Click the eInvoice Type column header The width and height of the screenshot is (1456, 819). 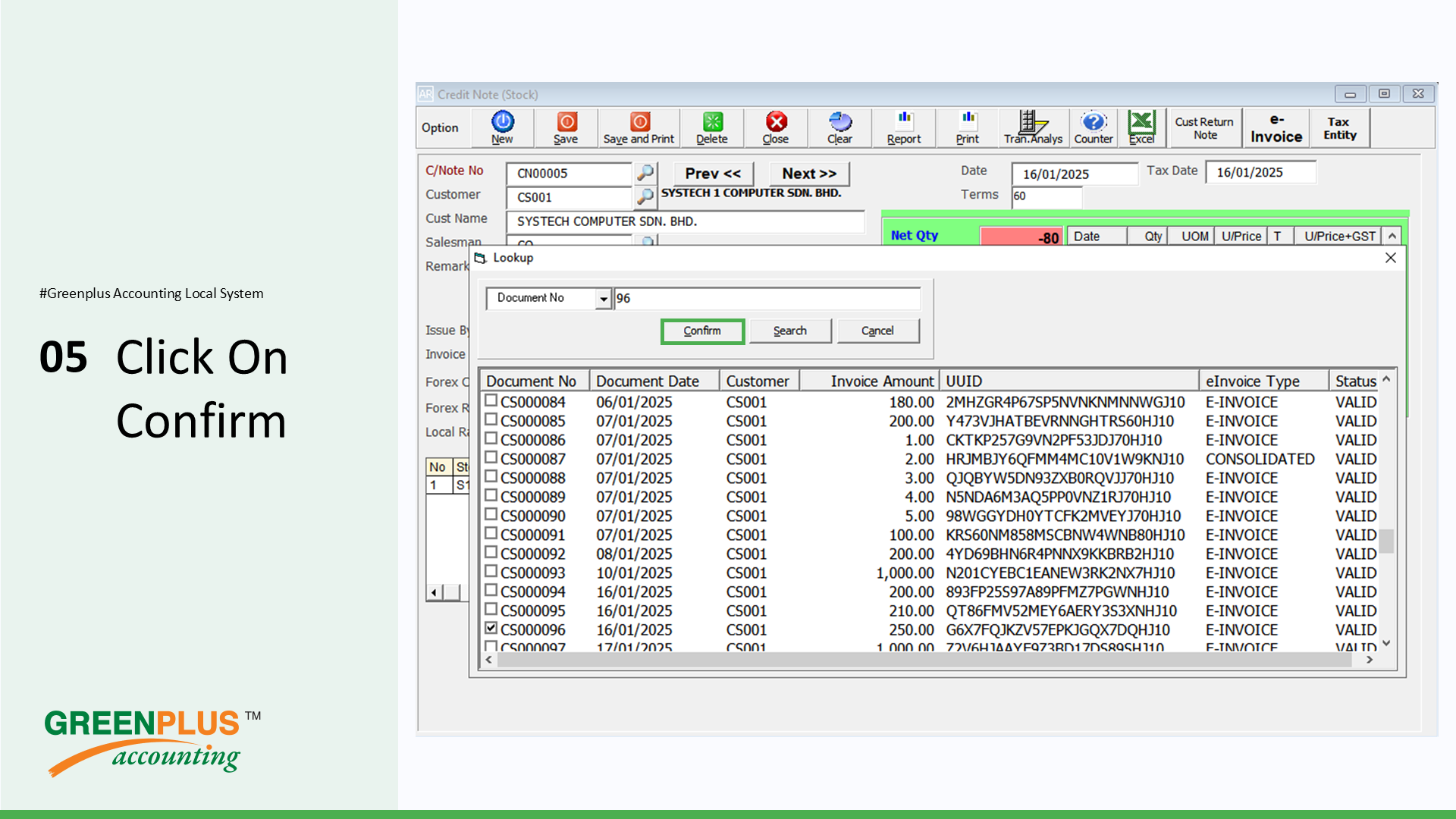(x=1264, y=381)
